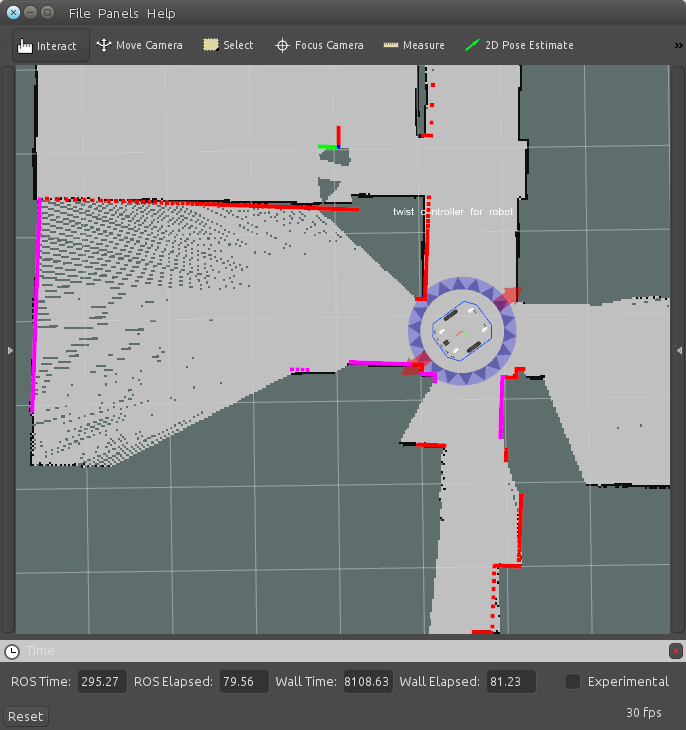Pick the Measure tool
The image size is (686, 730).
click(x=413, y=45)
